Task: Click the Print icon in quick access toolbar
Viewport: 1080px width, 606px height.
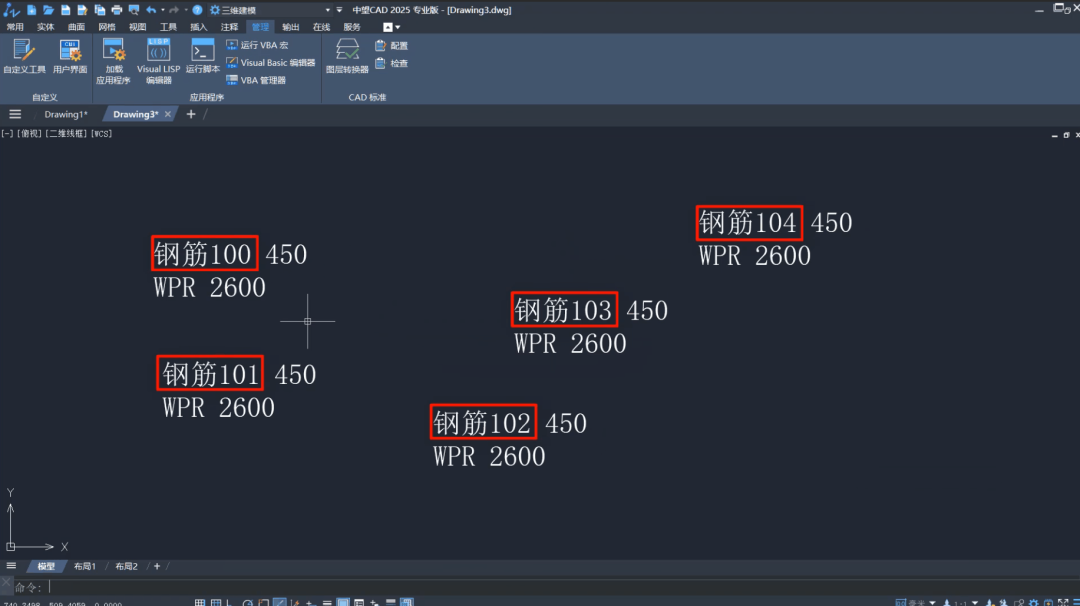Action: tap(116, 10)
